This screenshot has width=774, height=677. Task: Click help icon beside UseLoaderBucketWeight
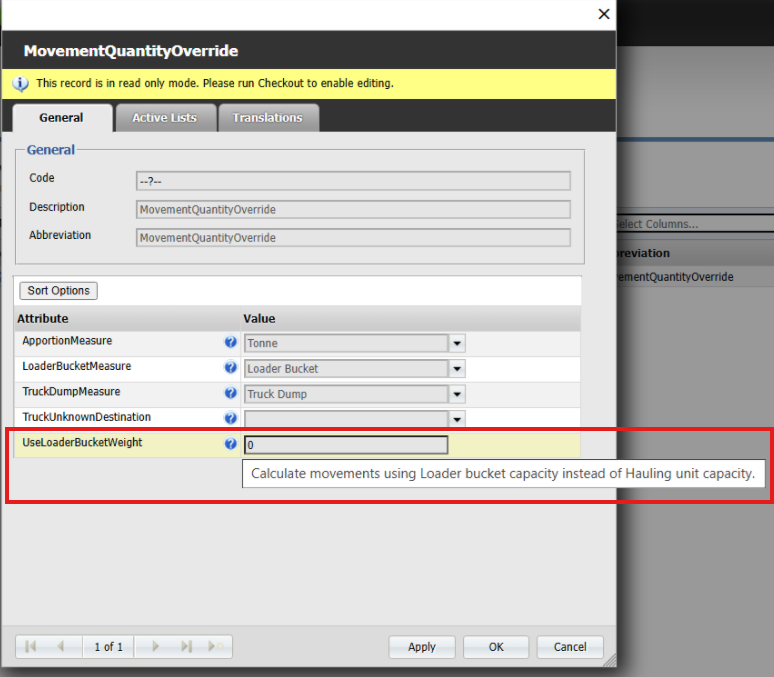click(x=230, y=444)
